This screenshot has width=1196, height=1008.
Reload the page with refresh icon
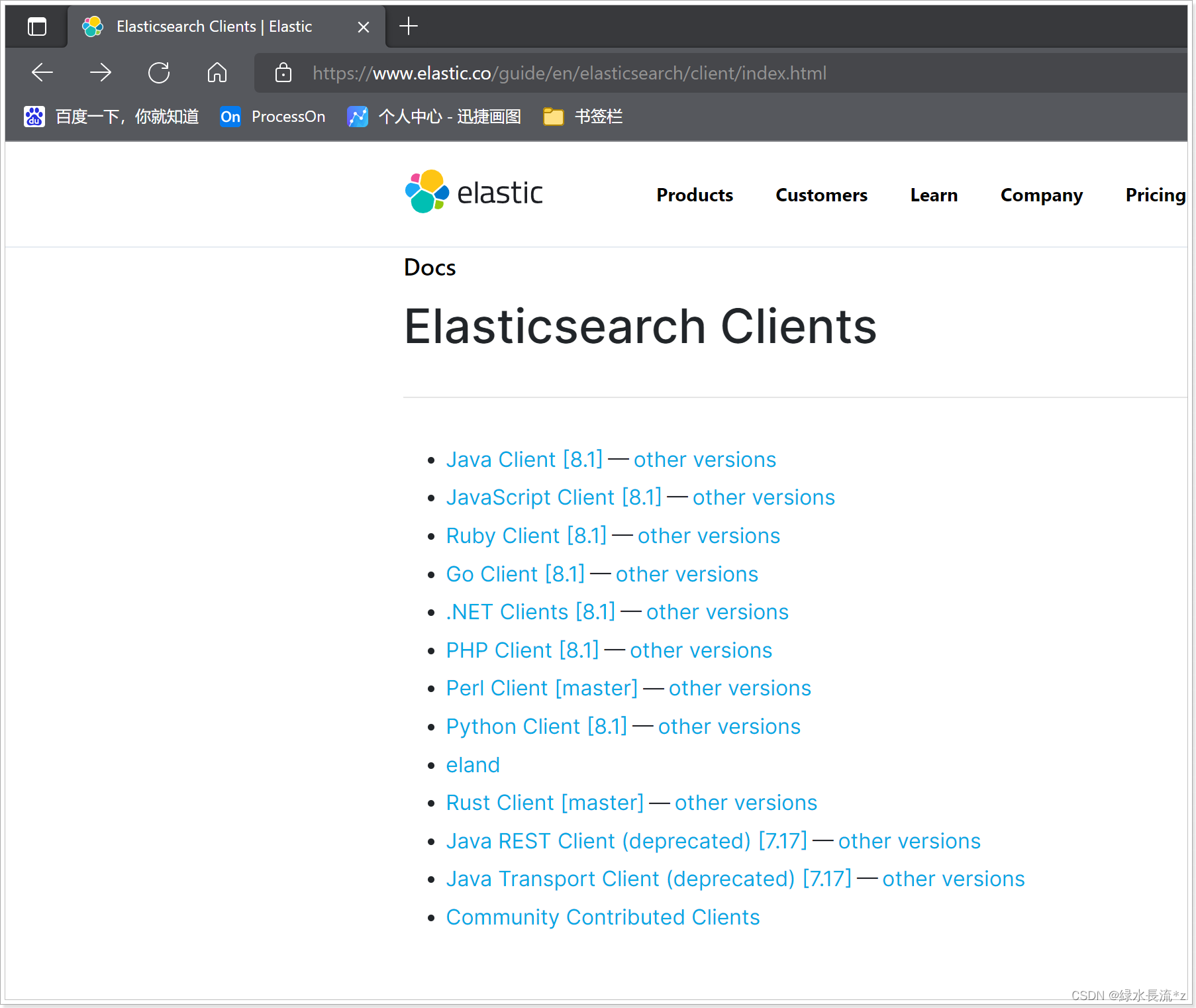click(159, 72)
